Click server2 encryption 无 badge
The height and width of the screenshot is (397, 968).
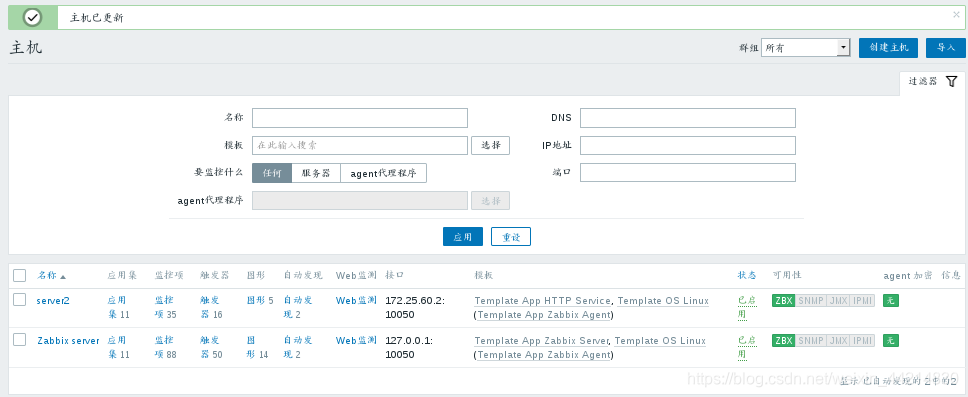[x=891, y=301]
